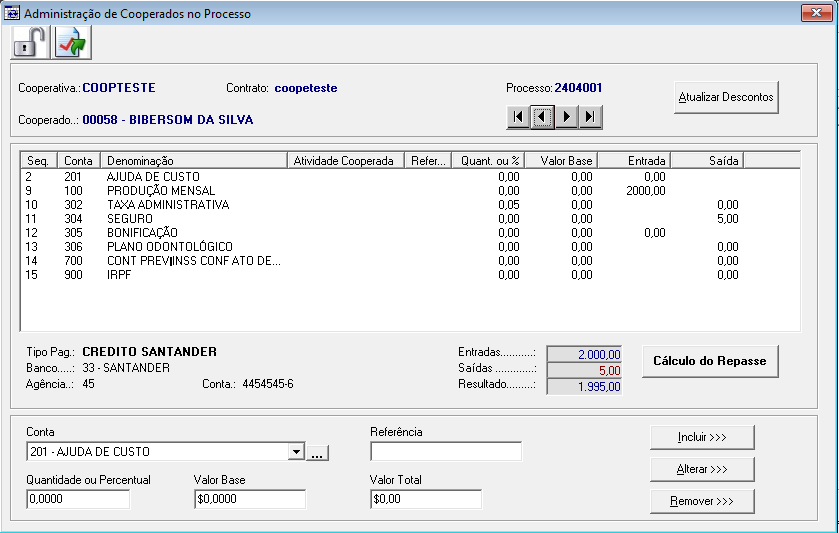Click the Entradas total field 2.000,00
The width and height of the screenshot is (839, 533).
click(584, 354)
